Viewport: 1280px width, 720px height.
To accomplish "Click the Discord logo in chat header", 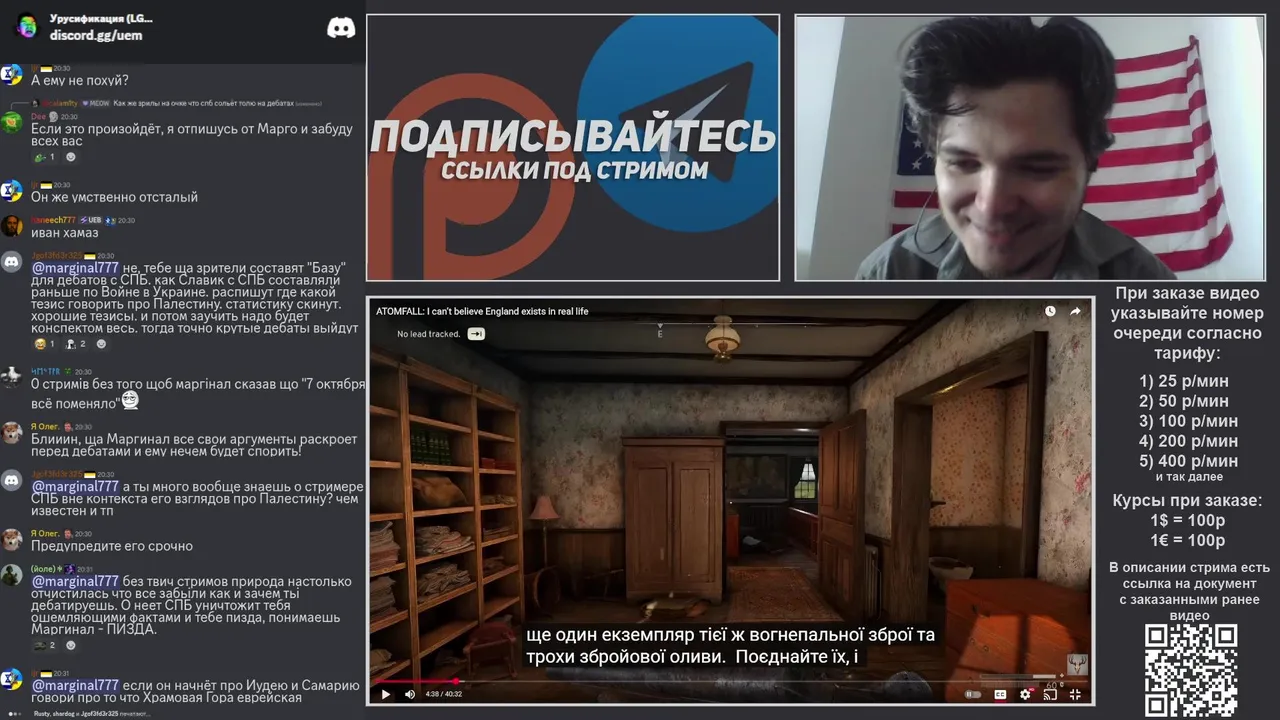I will pyautogui.click(x=341, y=28).
